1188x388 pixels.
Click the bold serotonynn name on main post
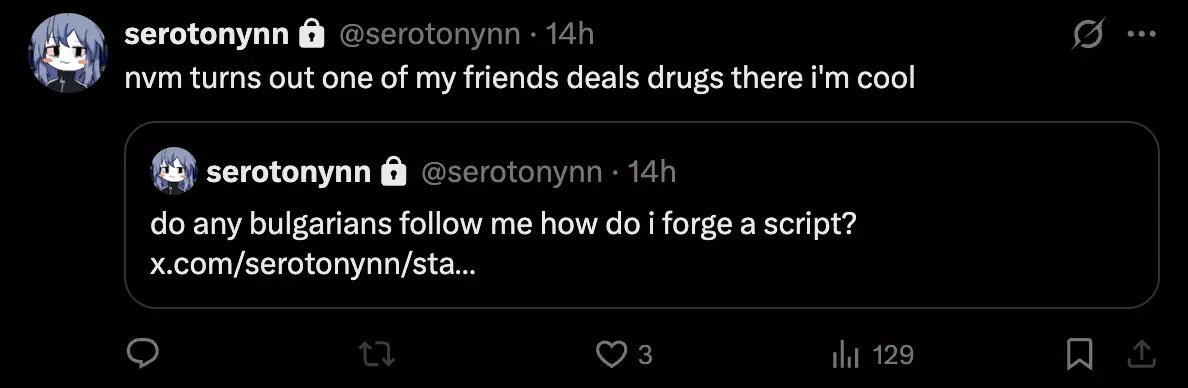click(206, 34)
